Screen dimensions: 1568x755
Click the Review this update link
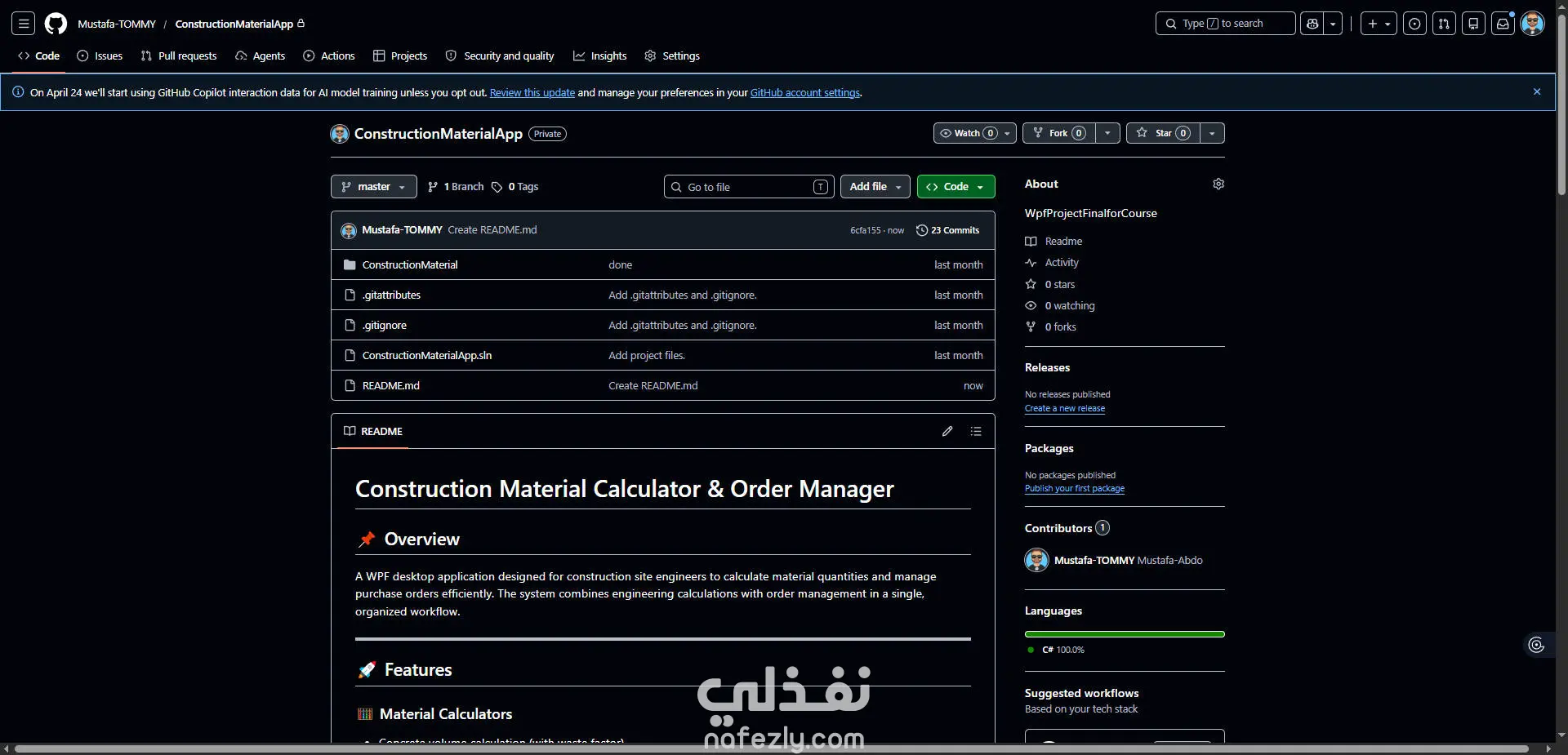(532, 93)
